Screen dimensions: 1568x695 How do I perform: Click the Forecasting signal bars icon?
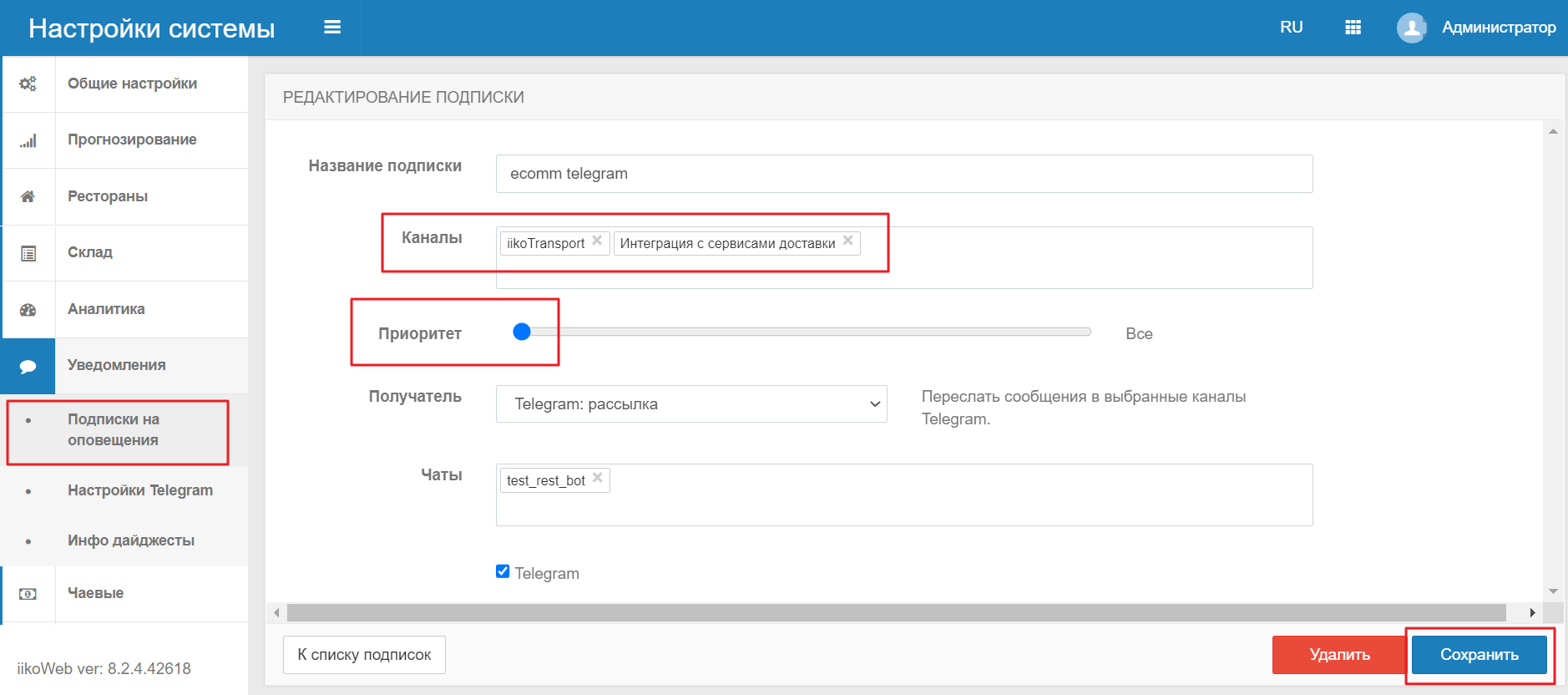tap(28, 140)
